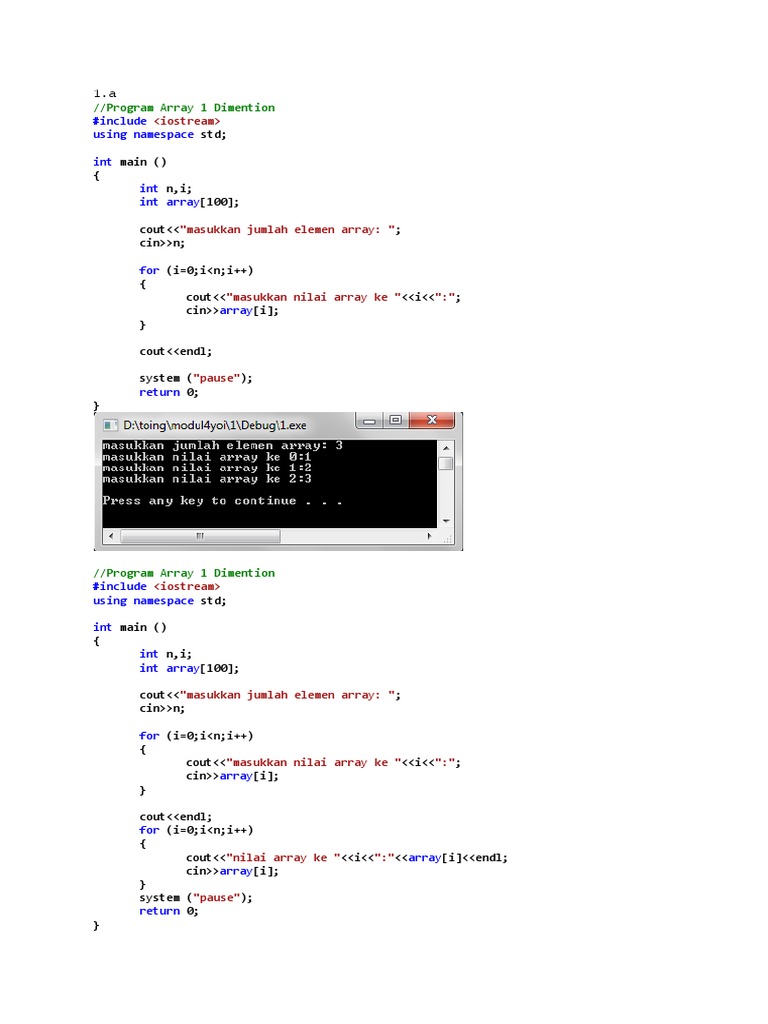Screen dimensions: 768x1024
Task: Click the first 'cin>>n;' line
Action: [162, 243]
